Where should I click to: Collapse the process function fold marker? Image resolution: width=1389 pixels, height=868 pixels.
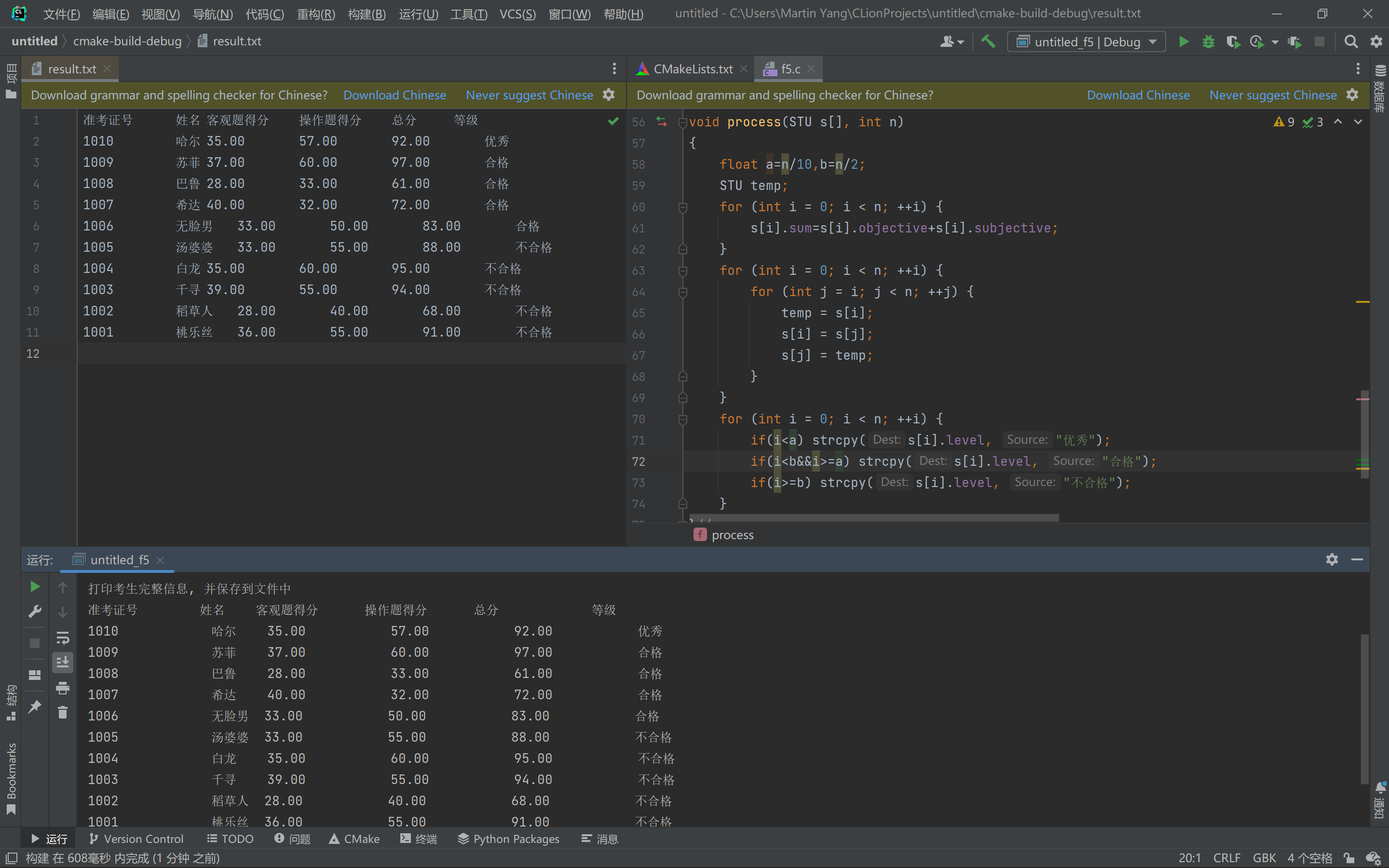click(x=682, y=122)
